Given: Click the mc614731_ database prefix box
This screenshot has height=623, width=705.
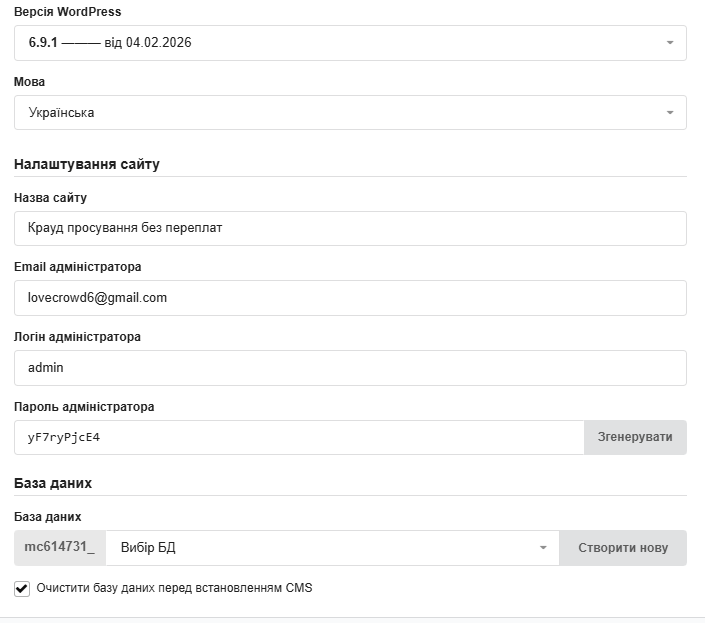Looking at the screenshot, I should (60, 548).
